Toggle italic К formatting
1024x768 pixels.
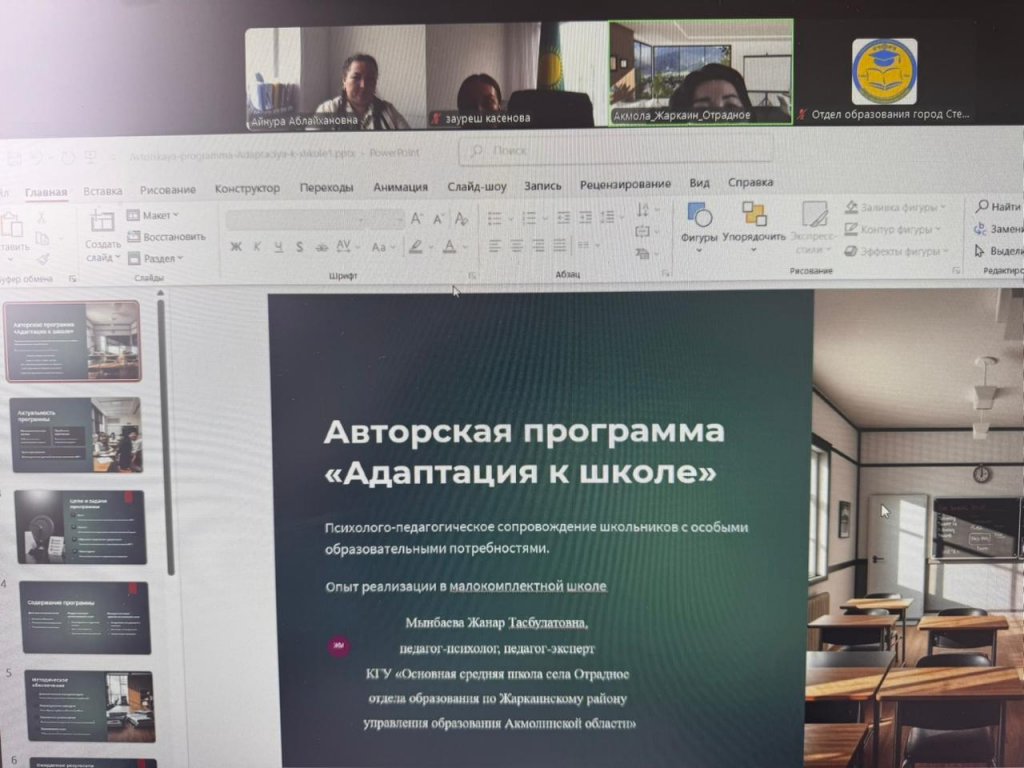click(x=257, y=247)
